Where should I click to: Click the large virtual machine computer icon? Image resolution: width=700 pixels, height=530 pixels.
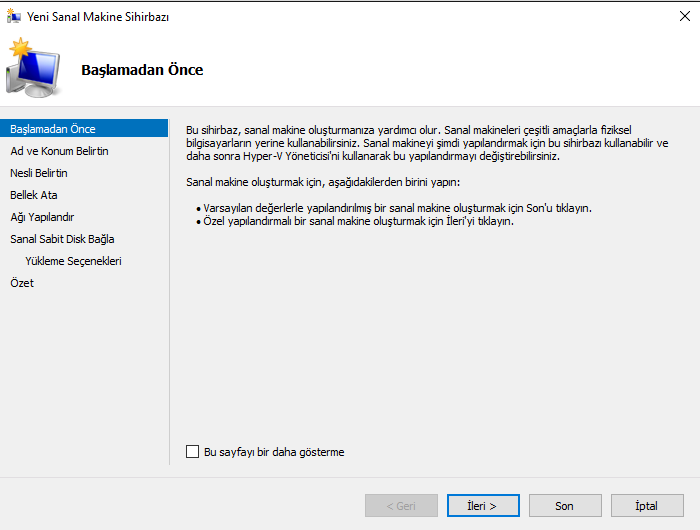coord(33,68)
